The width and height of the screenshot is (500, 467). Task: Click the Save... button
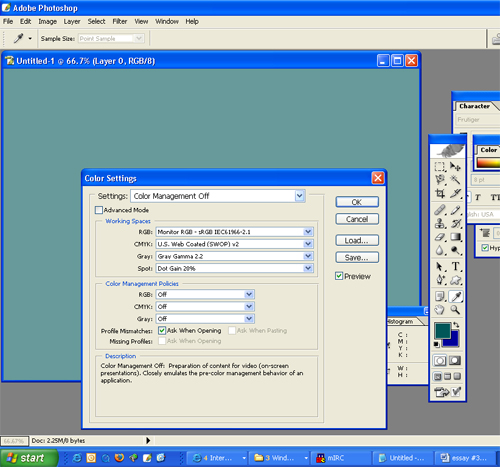click(x=357, y=258)
